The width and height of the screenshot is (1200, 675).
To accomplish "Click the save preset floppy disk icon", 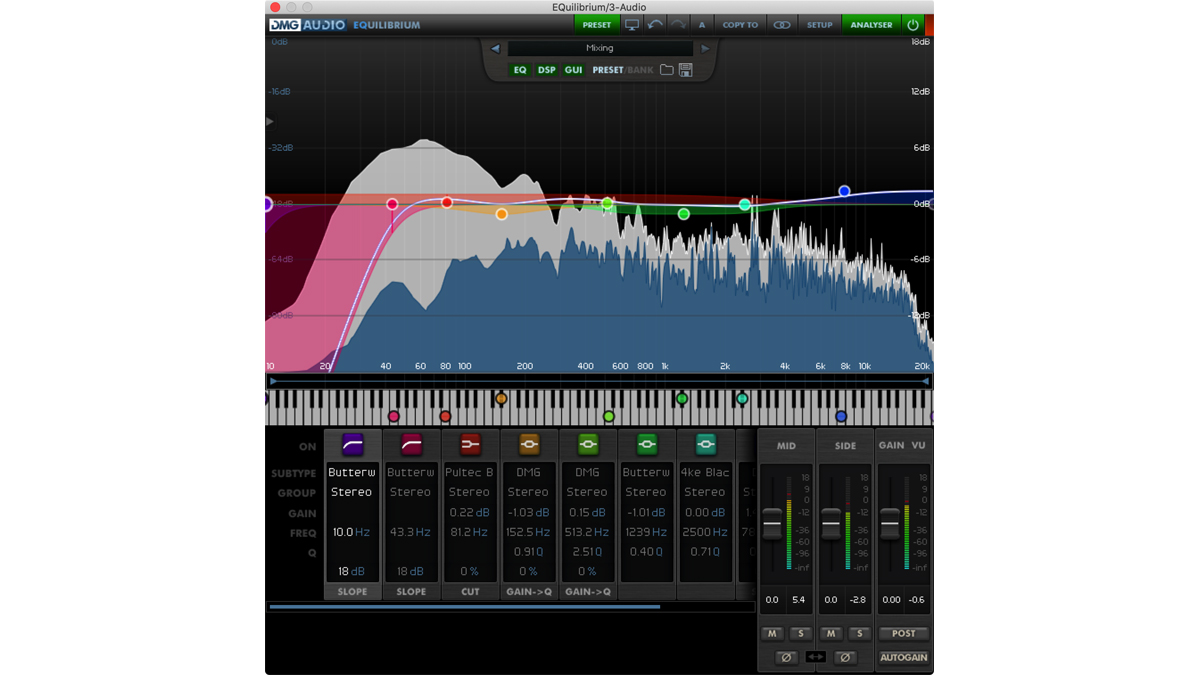I will 686,70.
